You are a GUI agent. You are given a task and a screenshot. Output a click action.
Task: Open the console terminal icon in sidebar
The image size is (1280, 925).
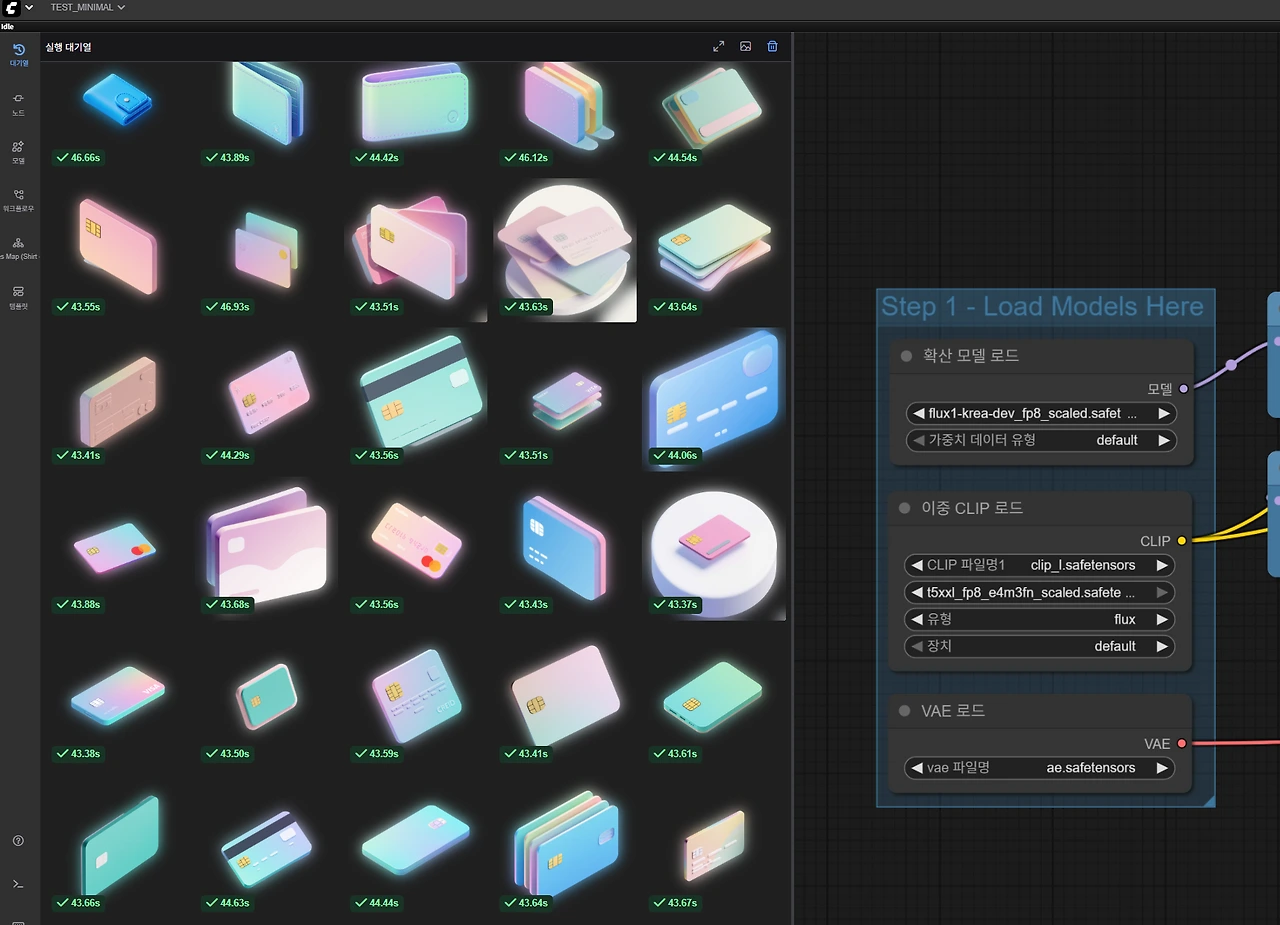(18, 884)
